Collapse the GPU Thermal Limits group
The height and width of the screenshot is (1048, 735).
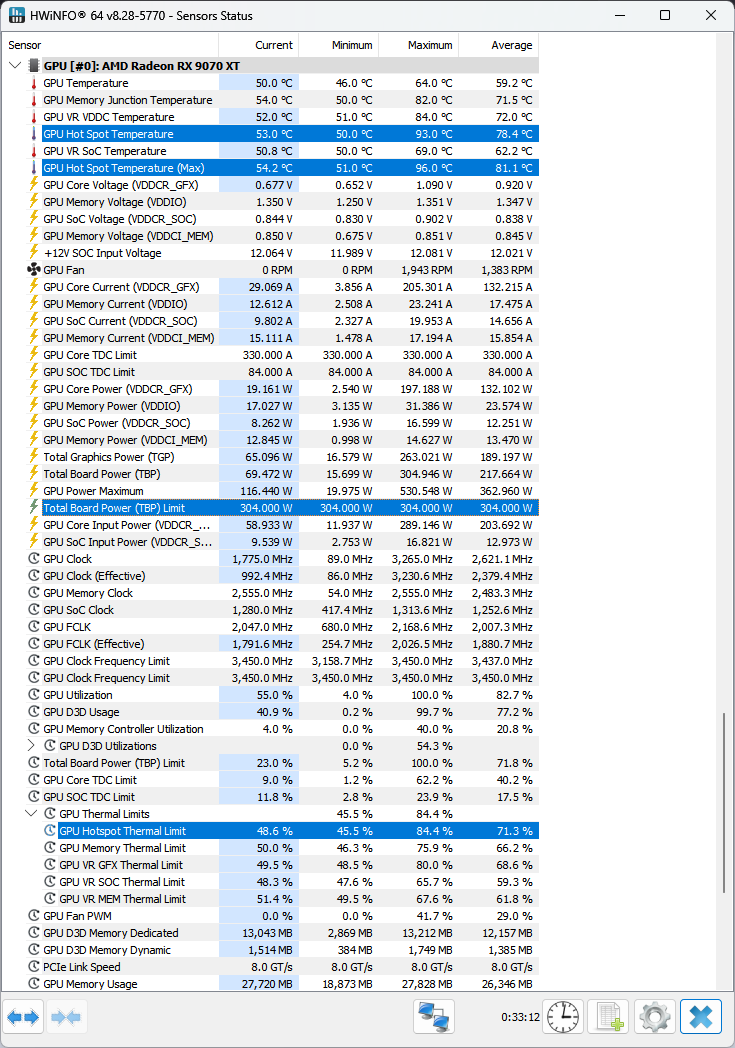pos(31,813)
